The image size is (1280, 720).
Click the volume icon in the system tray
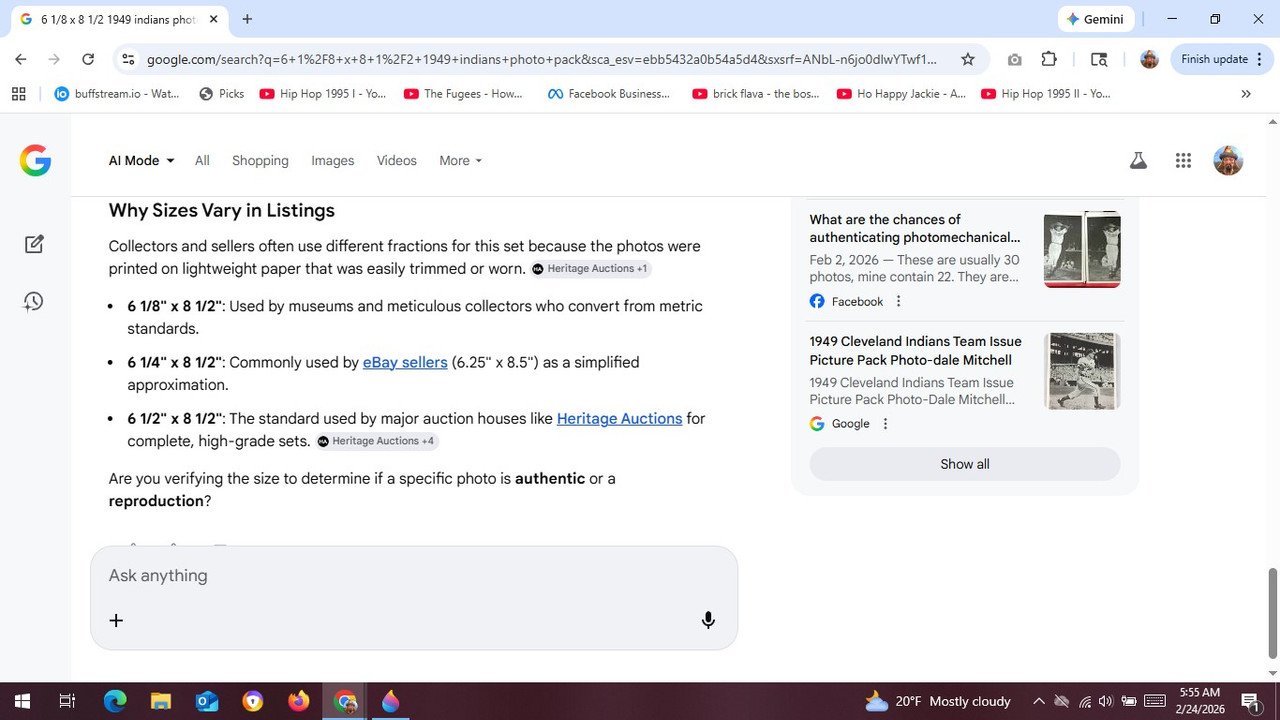1106,701
